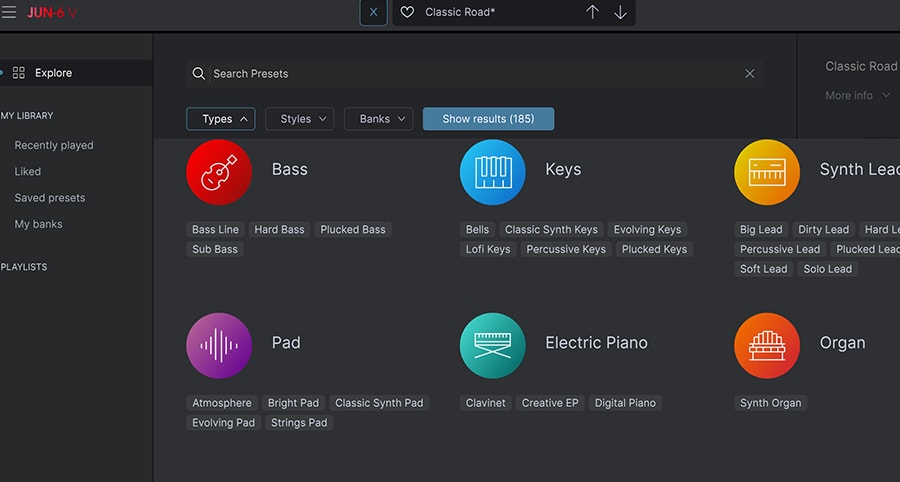Image resolution: width=900 pixels, height=482 pixels.
Task: Click the Search Presets field
Action: tap(470, 74)
